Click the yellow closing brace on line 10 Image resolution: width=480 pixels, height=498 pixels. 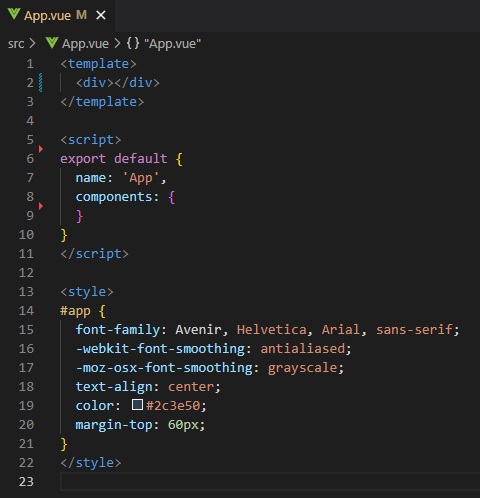[x=64, y=235]
